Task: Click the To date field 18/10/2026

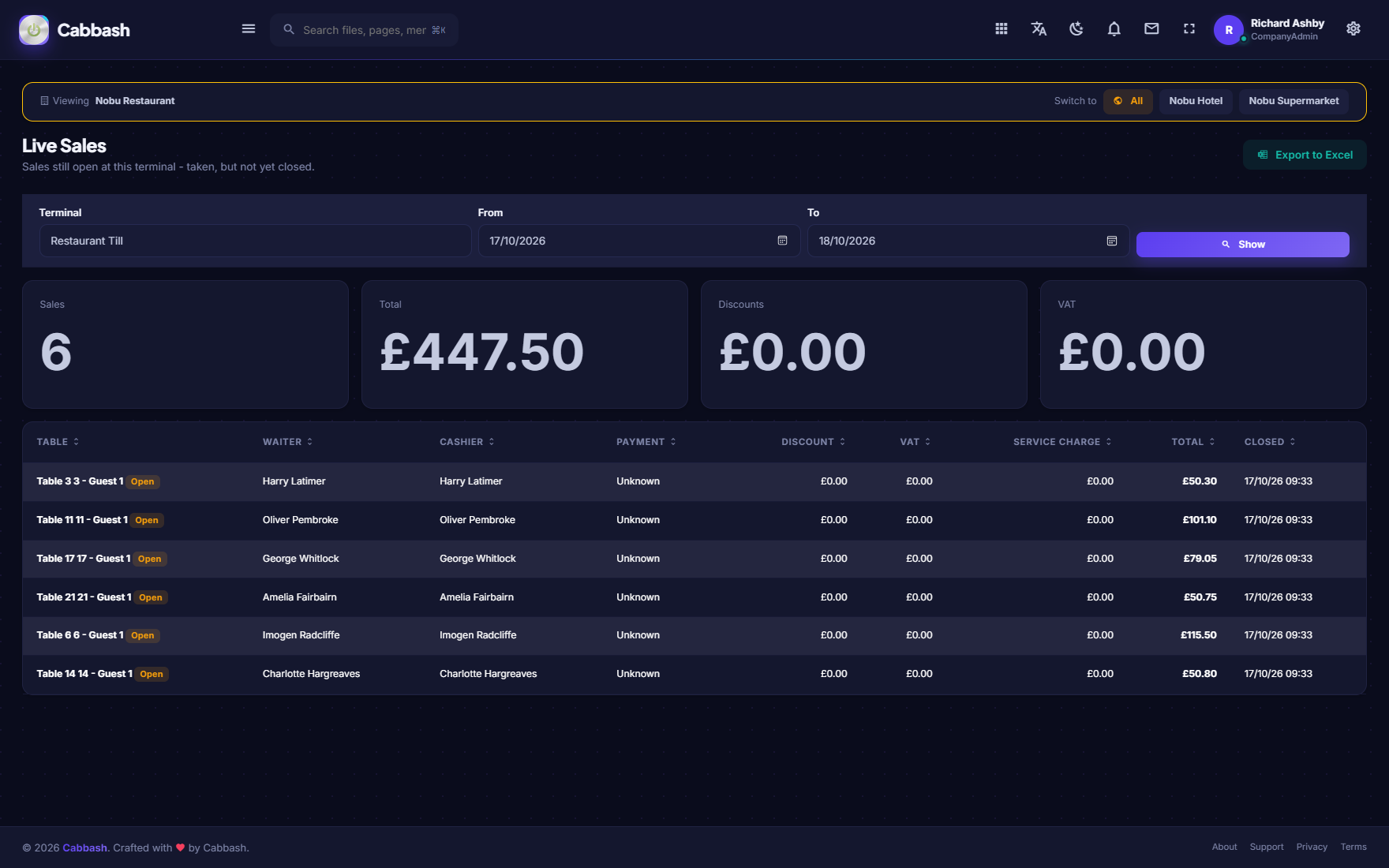Action: [x=968, y=241]
